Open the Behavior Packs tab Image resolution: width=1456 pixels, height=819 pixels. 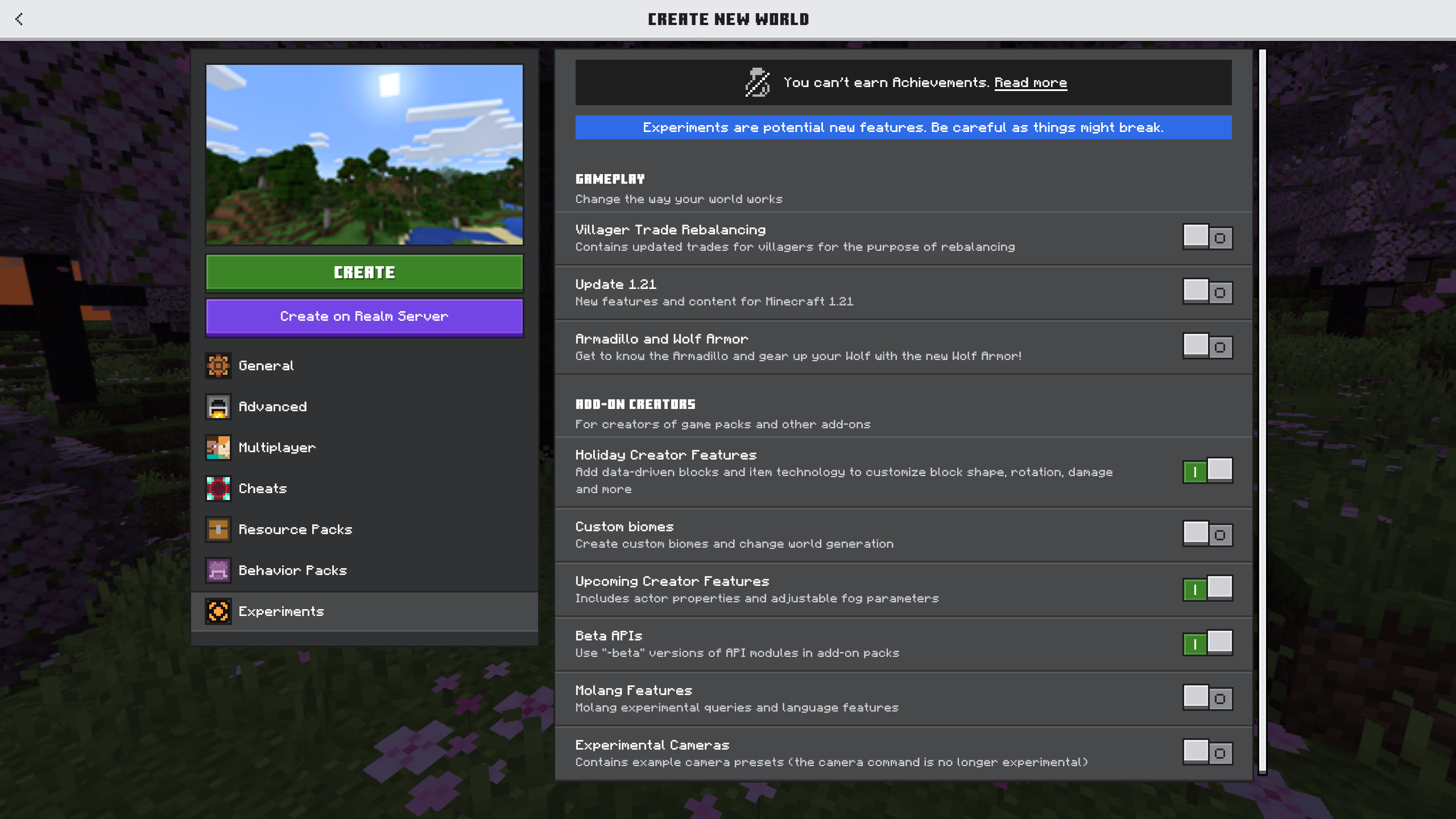(x=365, y=570)
